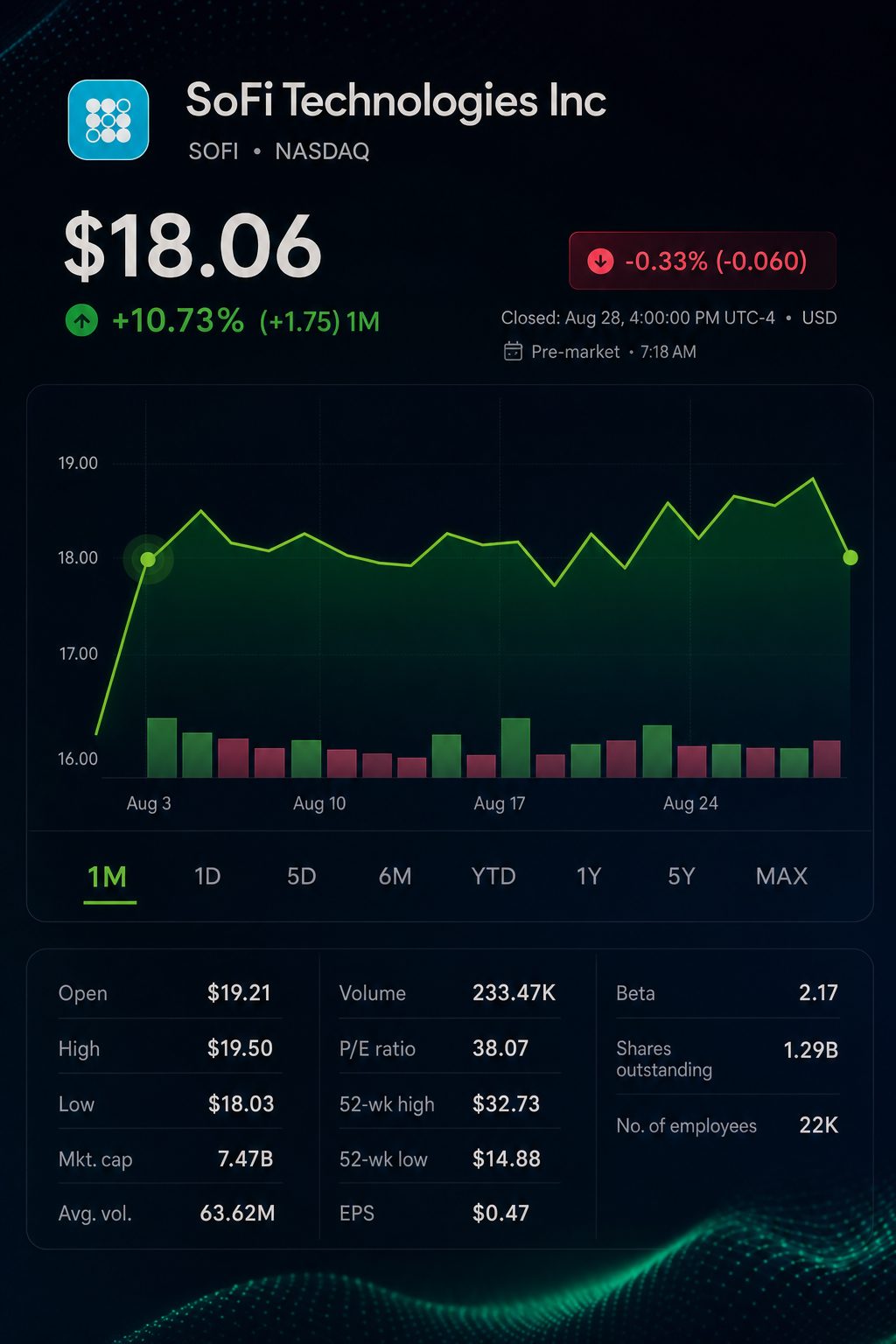Viewport: 896px width, 1344px height.
Task: Click the EPS value $0.47
Action: pyautogui.click(x=500, y=1214)
